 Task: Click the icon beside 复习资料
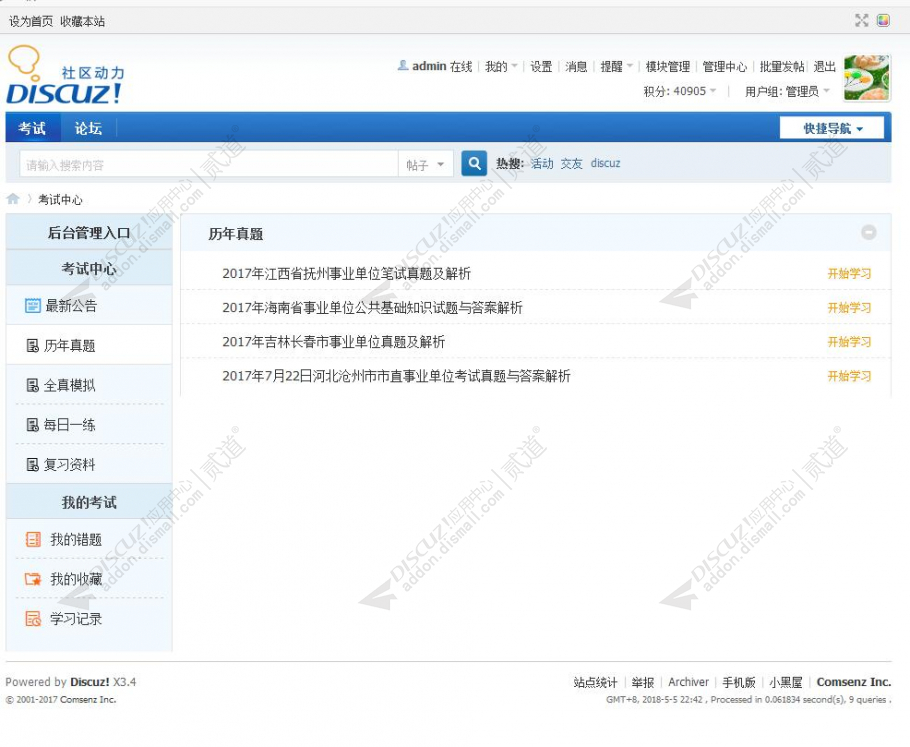[x=33, y=464]
